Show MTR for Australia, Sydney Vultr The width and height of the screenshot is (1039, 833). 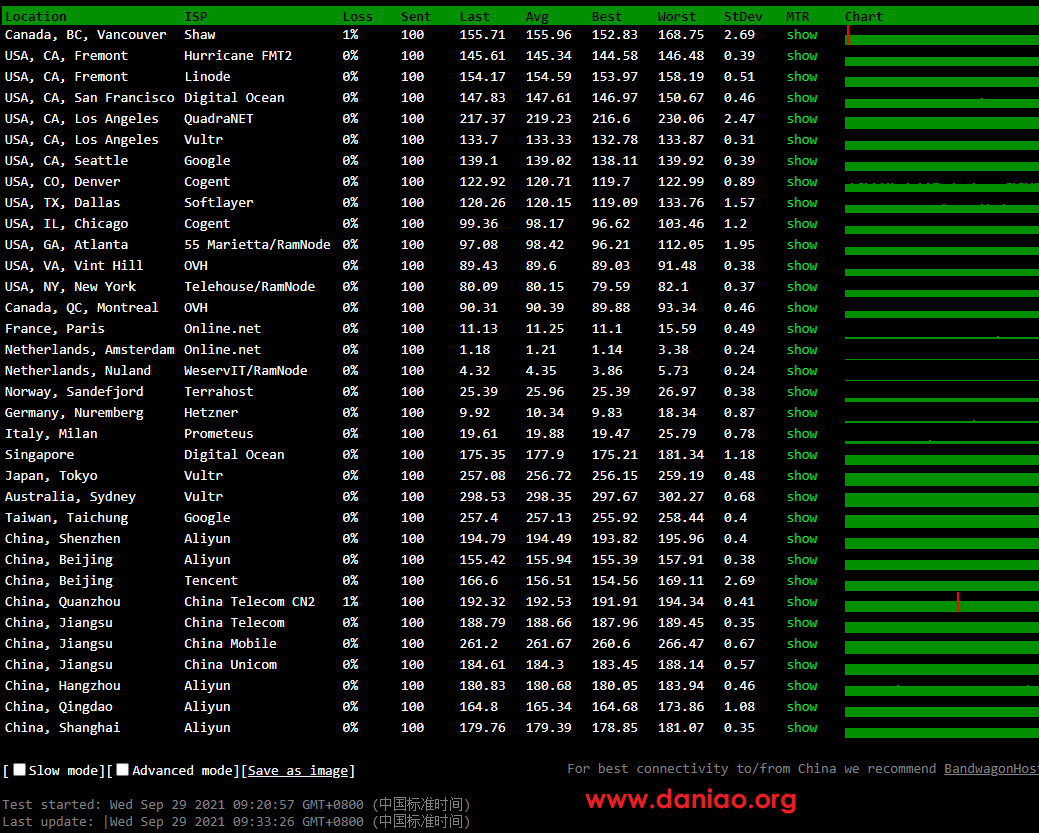pos(802,497)
